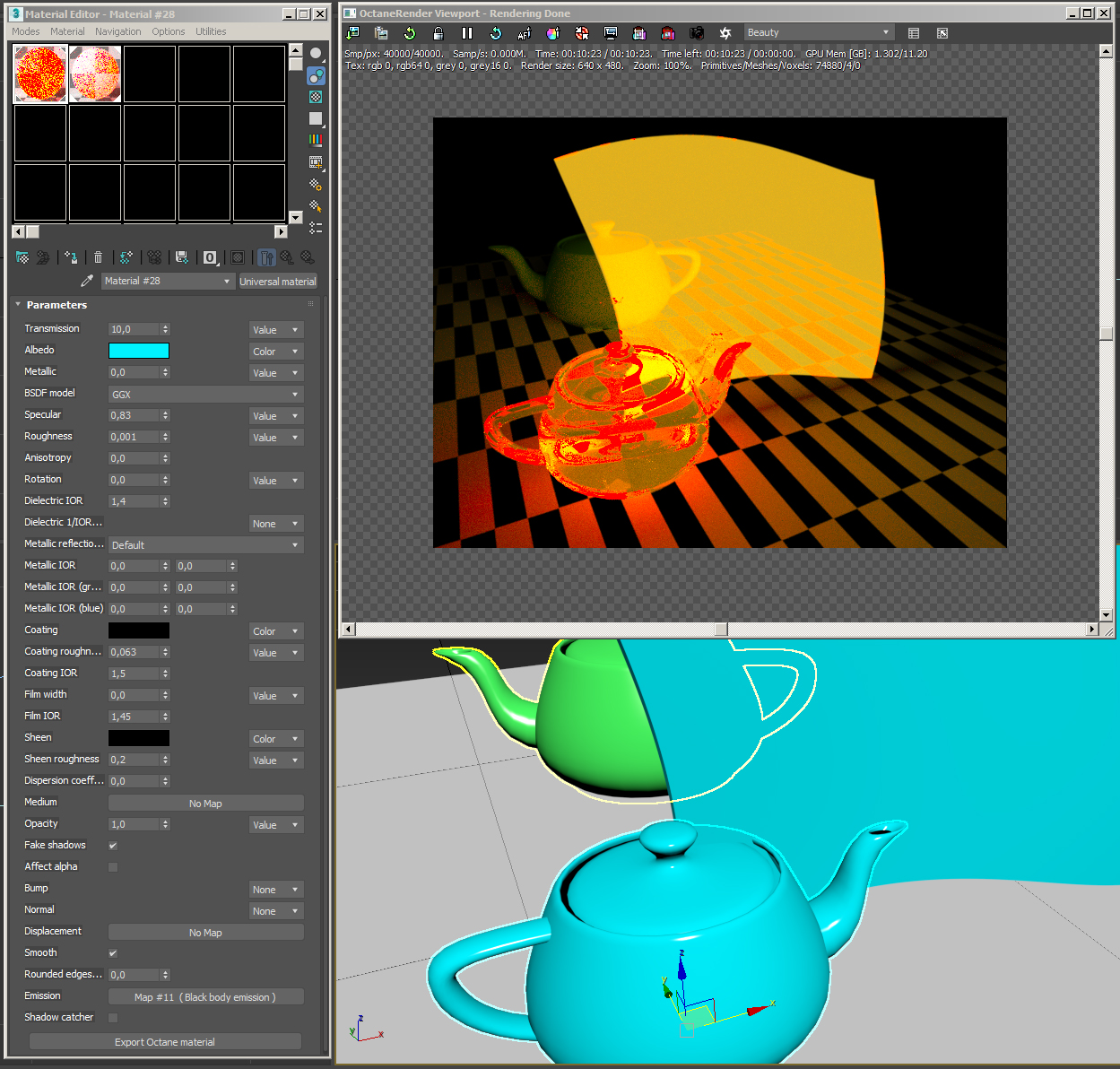Open the Material menu

67,31
